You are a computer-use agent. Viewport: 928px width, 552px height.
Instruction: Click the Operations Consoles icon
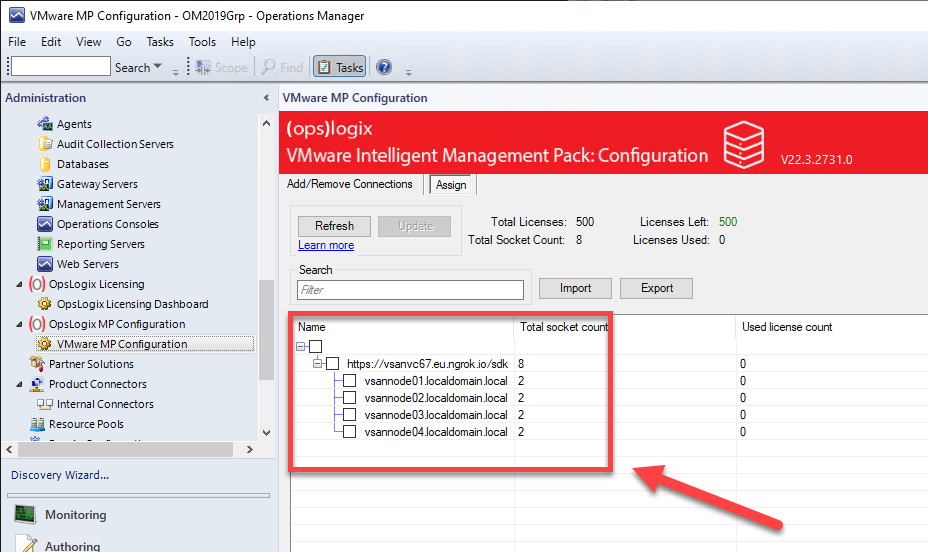coord(45,224)
